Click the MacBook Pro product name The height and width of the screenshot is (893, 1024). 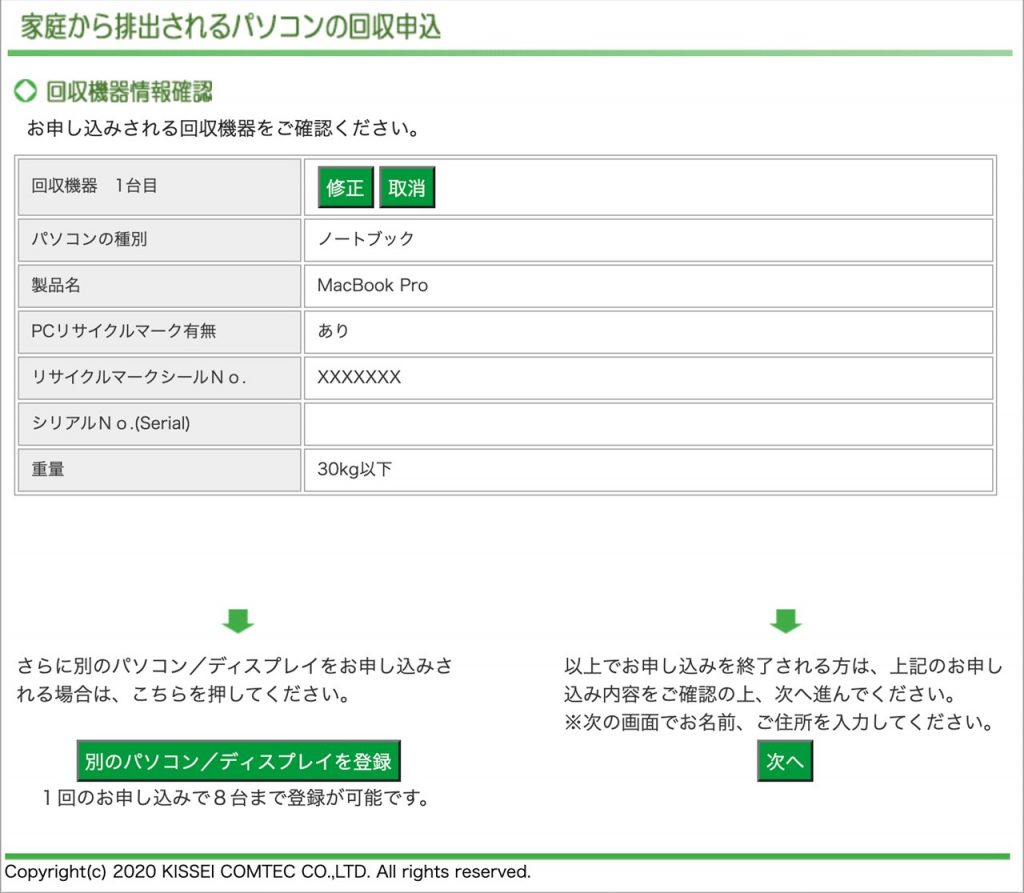click(x=372, y=285)
